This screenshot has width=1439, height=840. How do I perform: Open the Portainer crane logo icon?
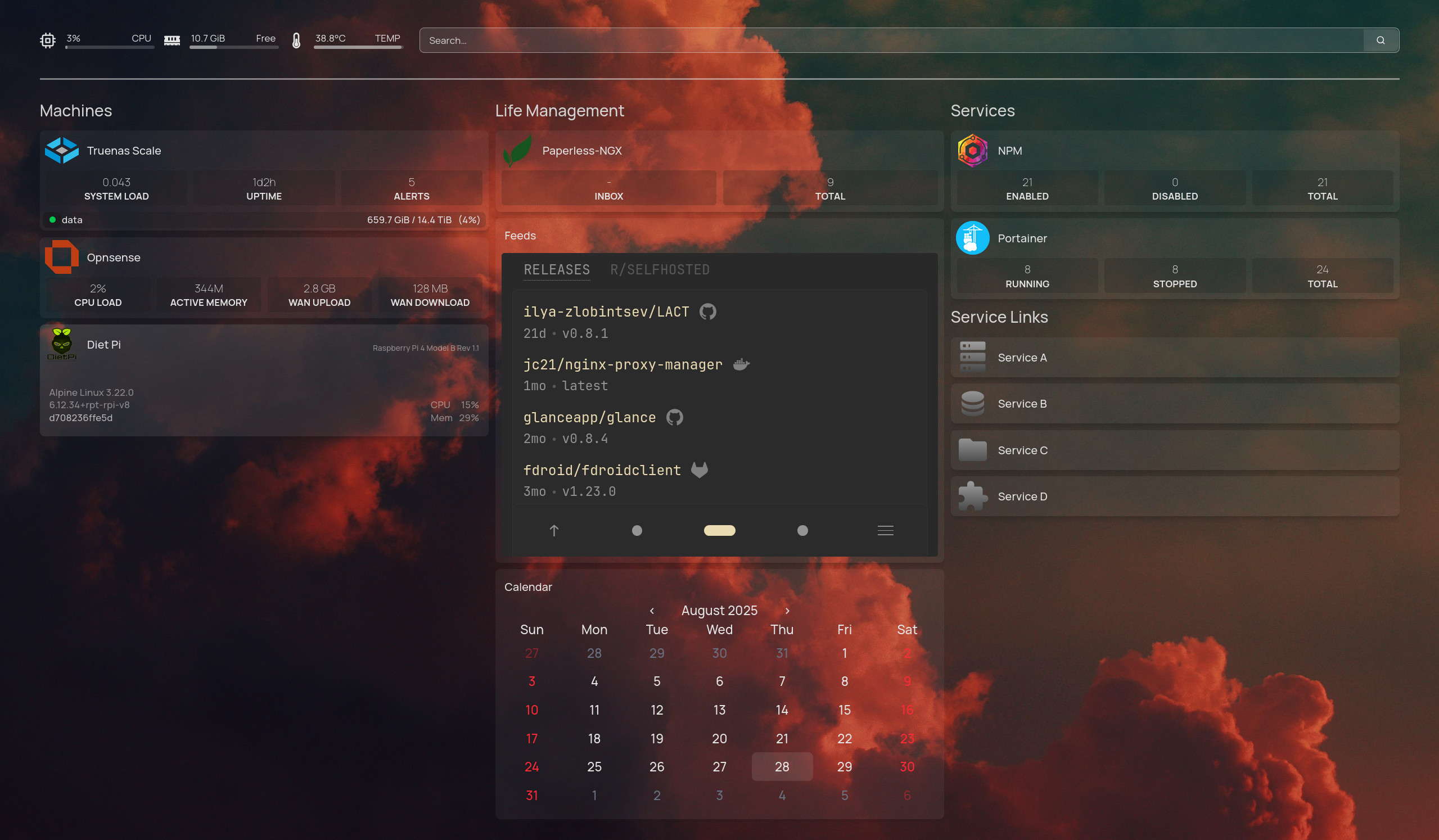pyautogui.click(x=972, y=238)
